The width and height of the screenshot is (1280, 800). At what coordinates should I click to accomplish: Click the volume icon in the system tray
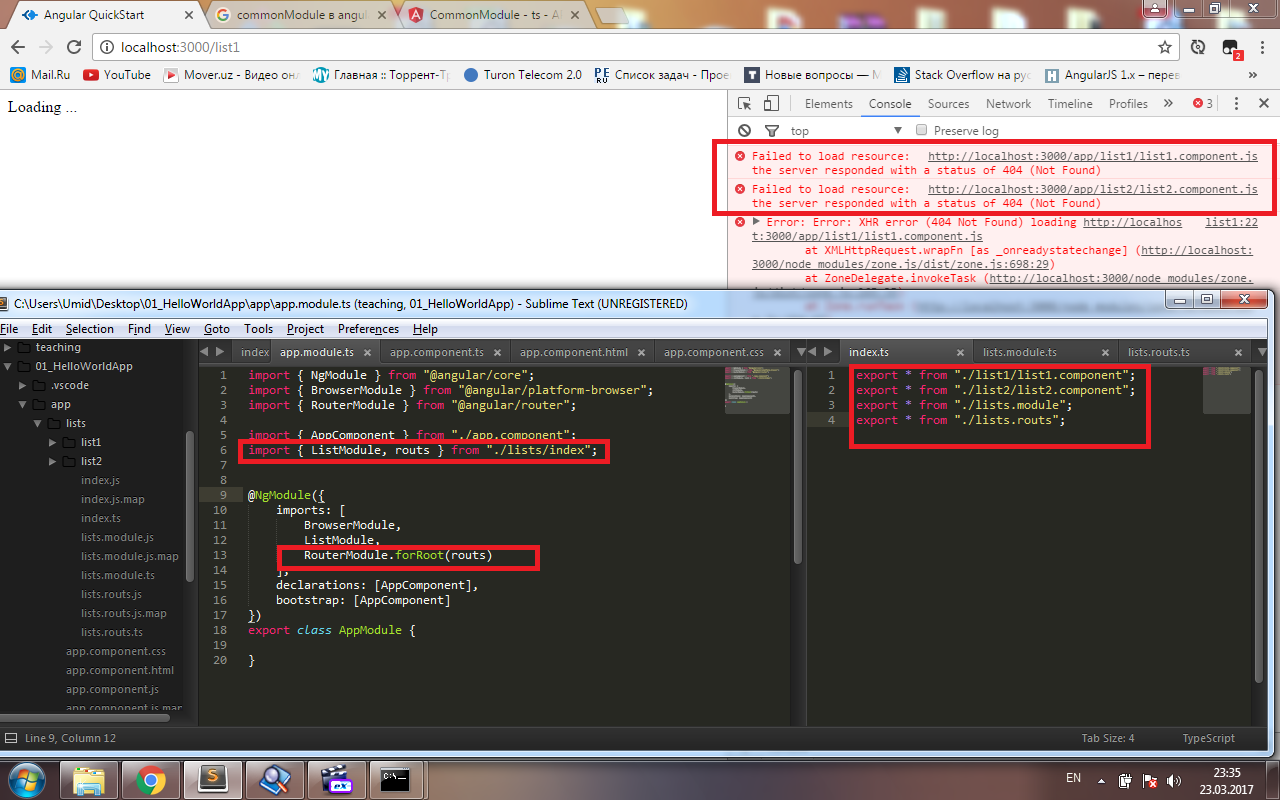[1174, 780]
